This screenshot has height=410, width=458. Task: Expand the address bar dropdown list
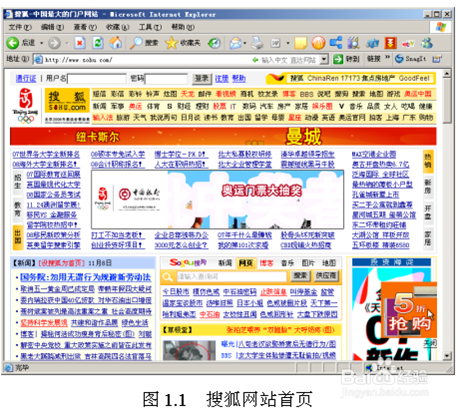coord(324,60)
